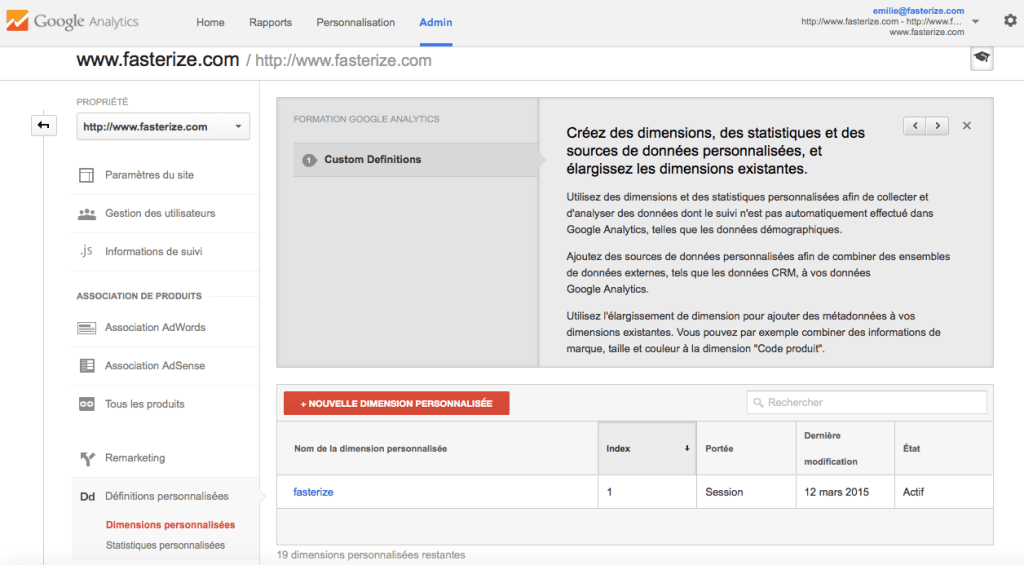Screen dimensions: 1024x565
Task: Click the Association AdSense icon
Action: click(x=86, y=366)
